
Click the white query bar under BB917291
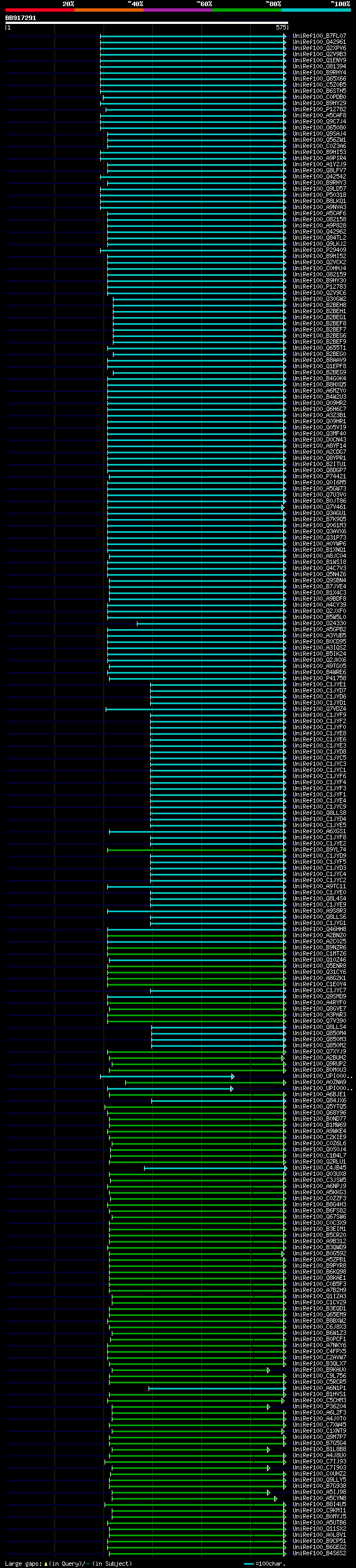tap(147, 22)
